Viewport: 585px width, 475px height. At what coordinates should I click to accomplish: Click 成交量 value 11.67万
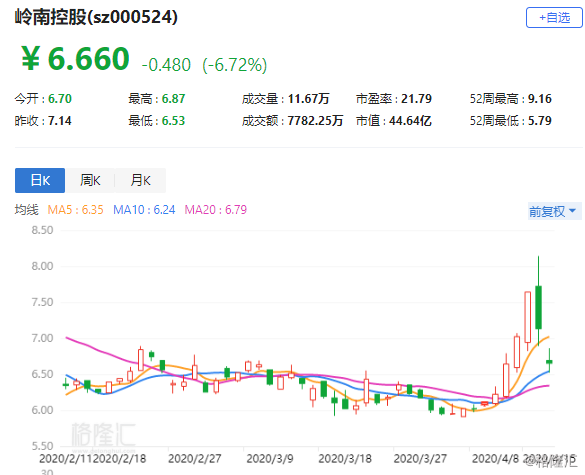point(309,99)
